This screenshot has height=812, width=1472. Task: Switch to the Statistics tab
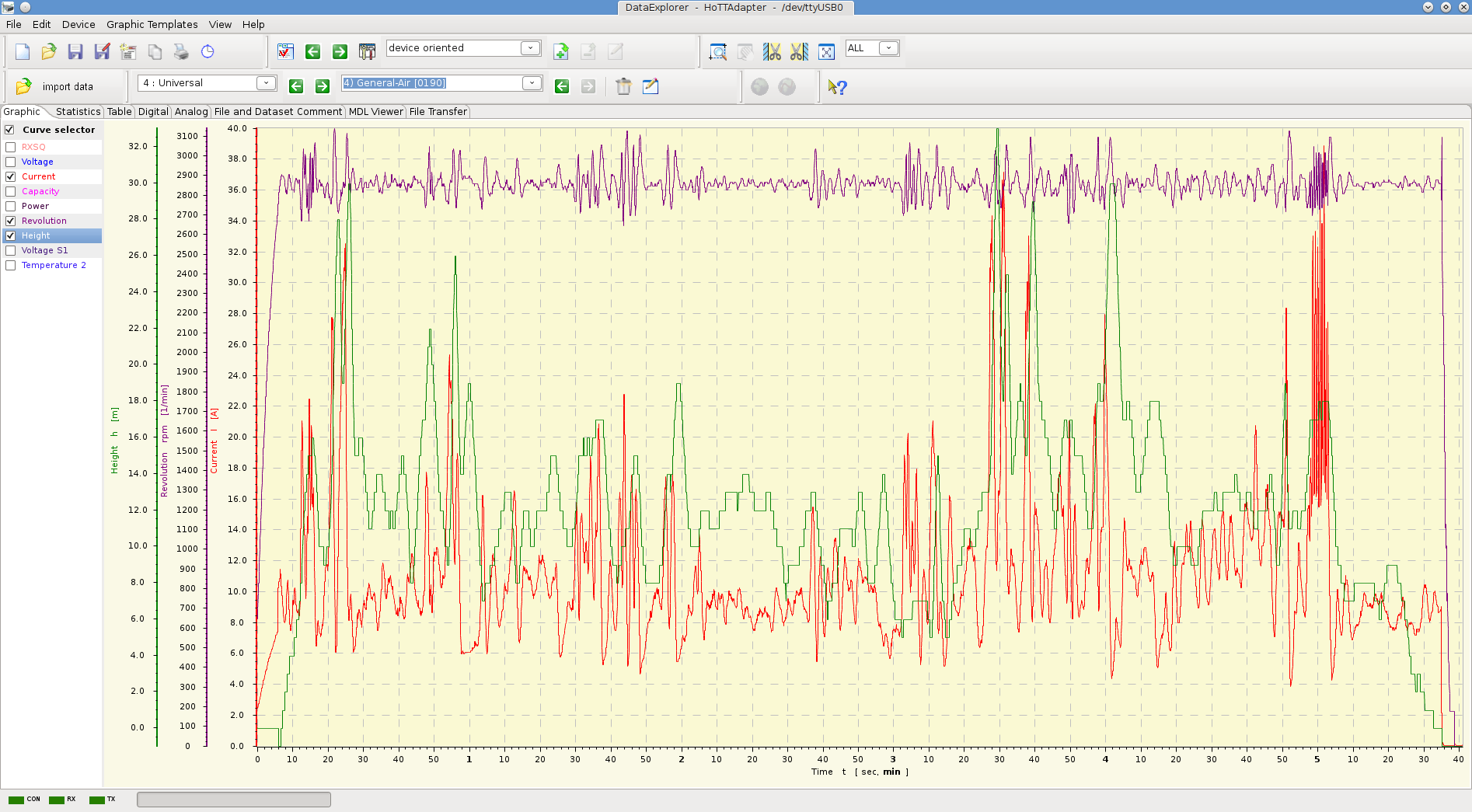[x=78, y=112]
